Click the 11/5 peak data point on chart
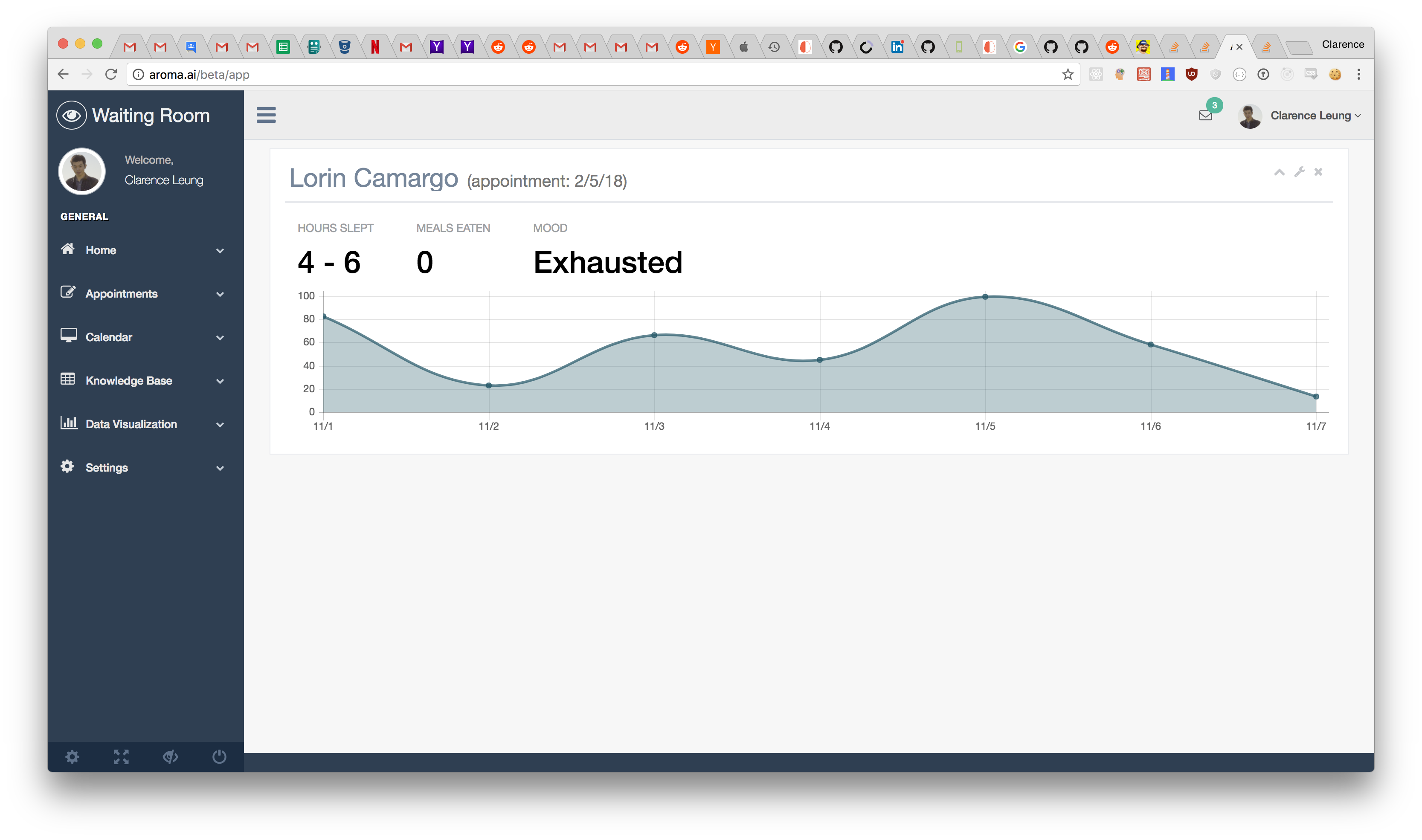The height and width of the screenshot is (840, 1422). (x=985, y=297)
